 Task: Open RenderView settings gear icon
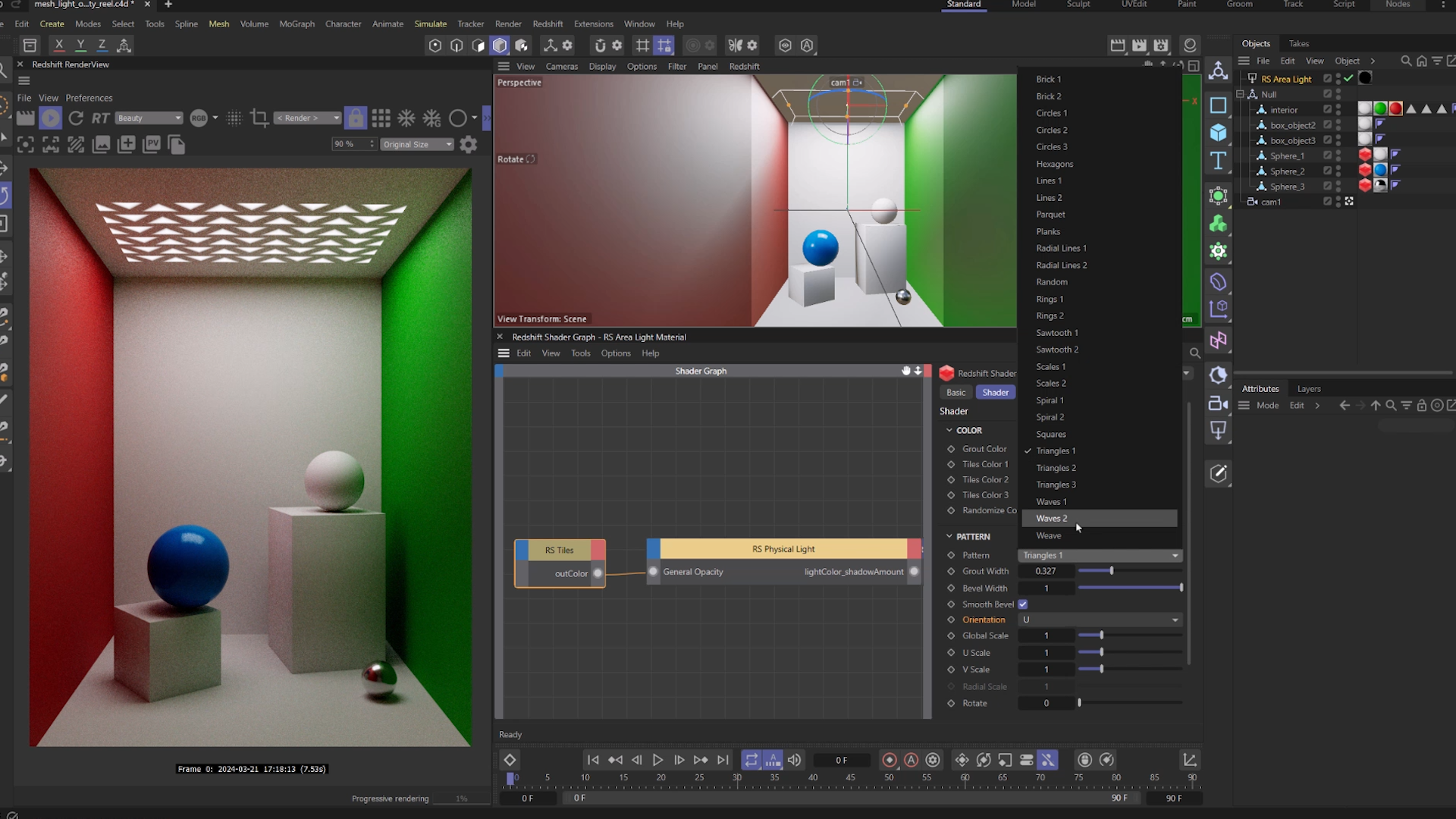[469, 144]
